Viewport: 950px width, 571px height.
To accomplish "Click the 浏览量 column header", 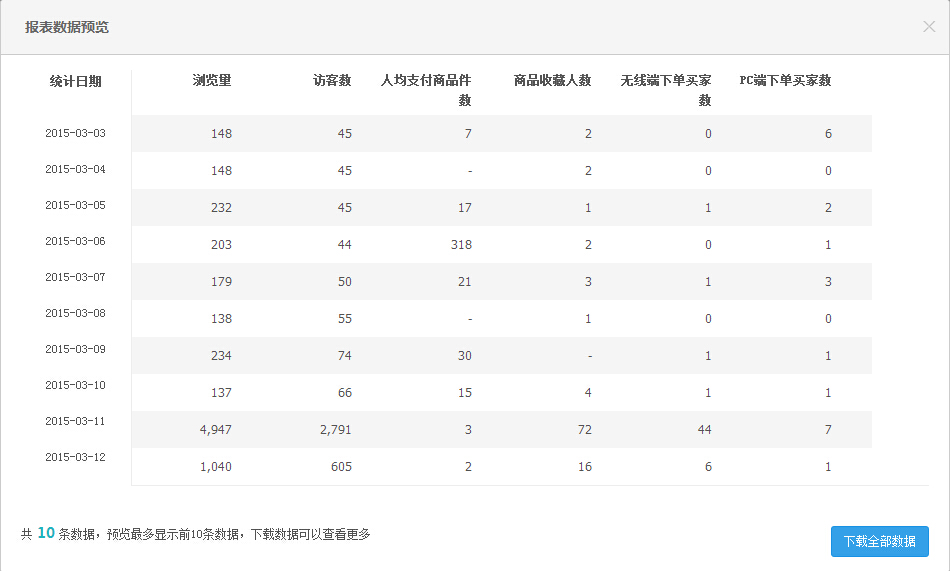I will pyautogui.click(x=212, y=80).
